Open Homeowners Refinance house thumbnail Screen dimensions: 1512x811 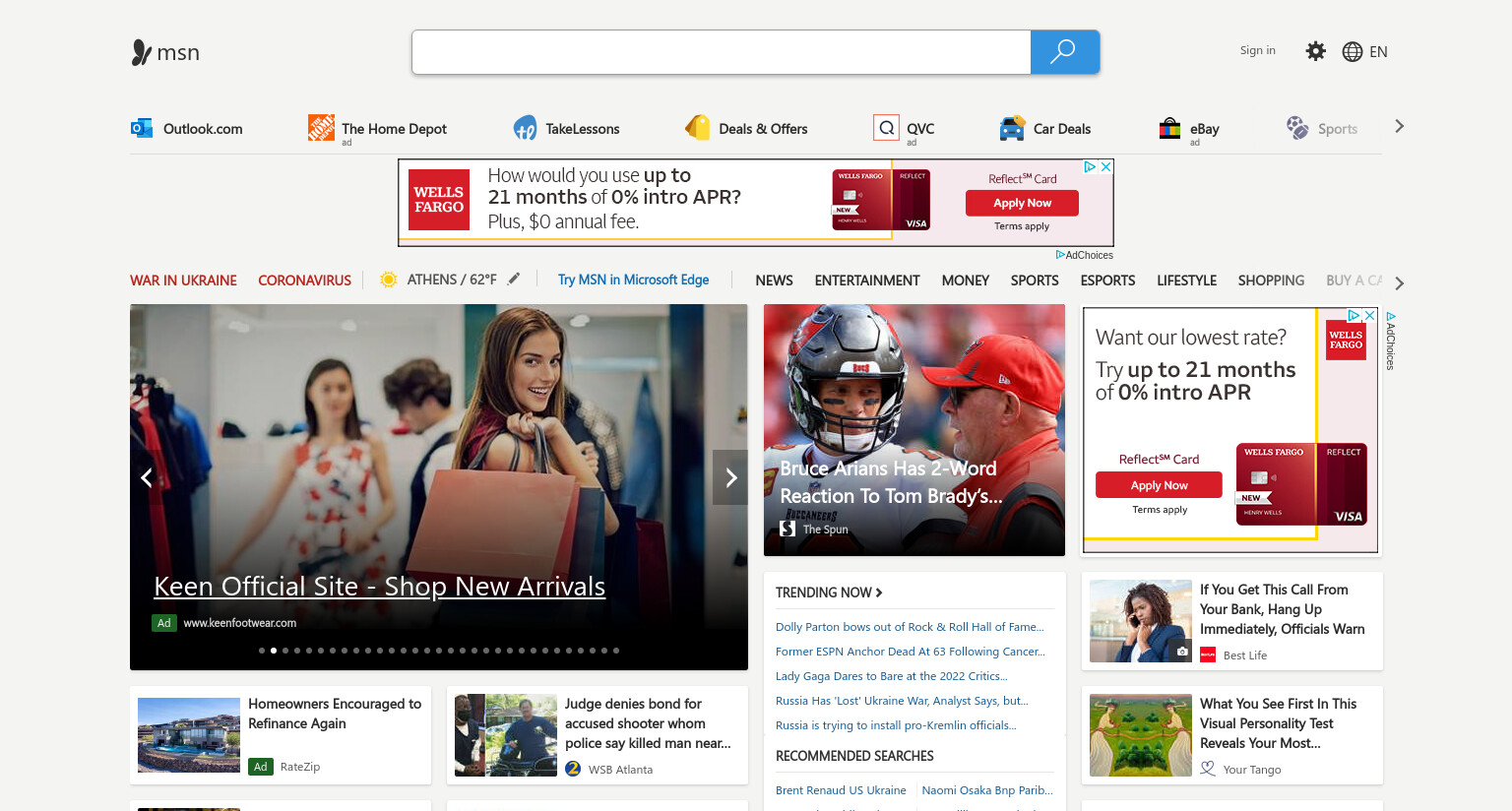[189, 735]
